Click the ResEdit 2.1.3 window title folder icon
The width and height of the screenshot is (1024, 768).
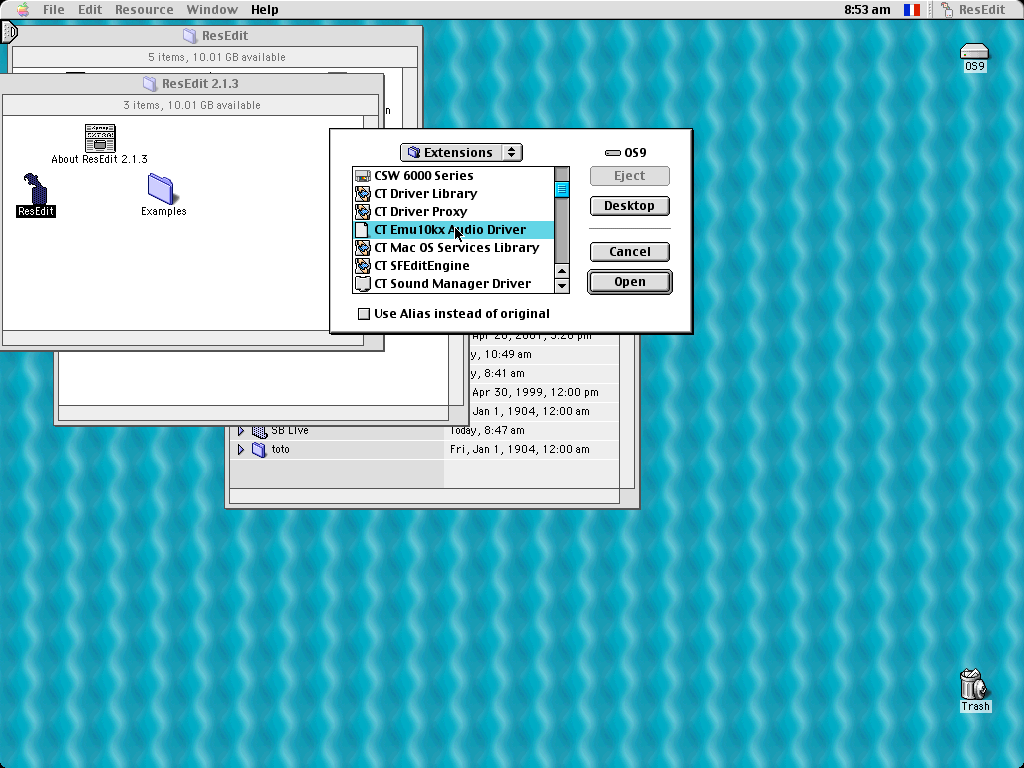(x=150, y=84)
